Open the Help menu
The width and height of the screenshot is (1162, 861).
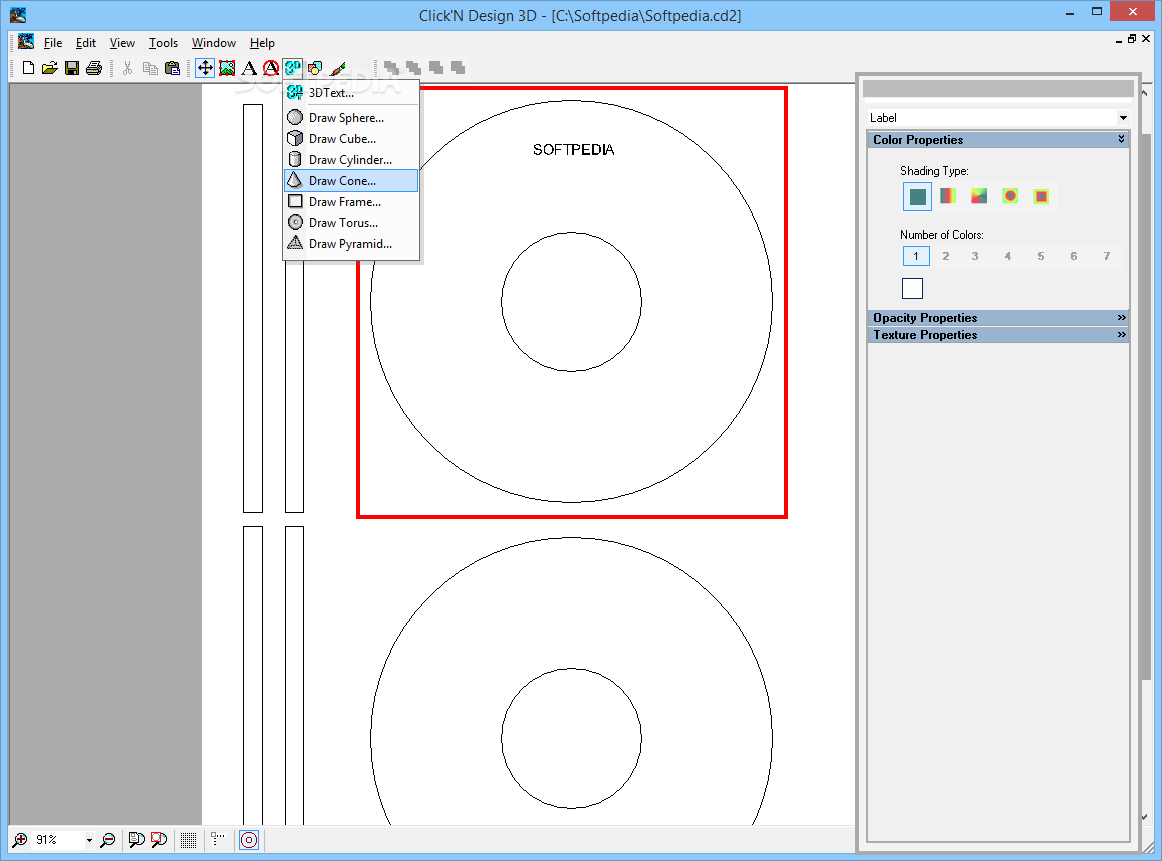pyautogui.click(x=262, y=43)
